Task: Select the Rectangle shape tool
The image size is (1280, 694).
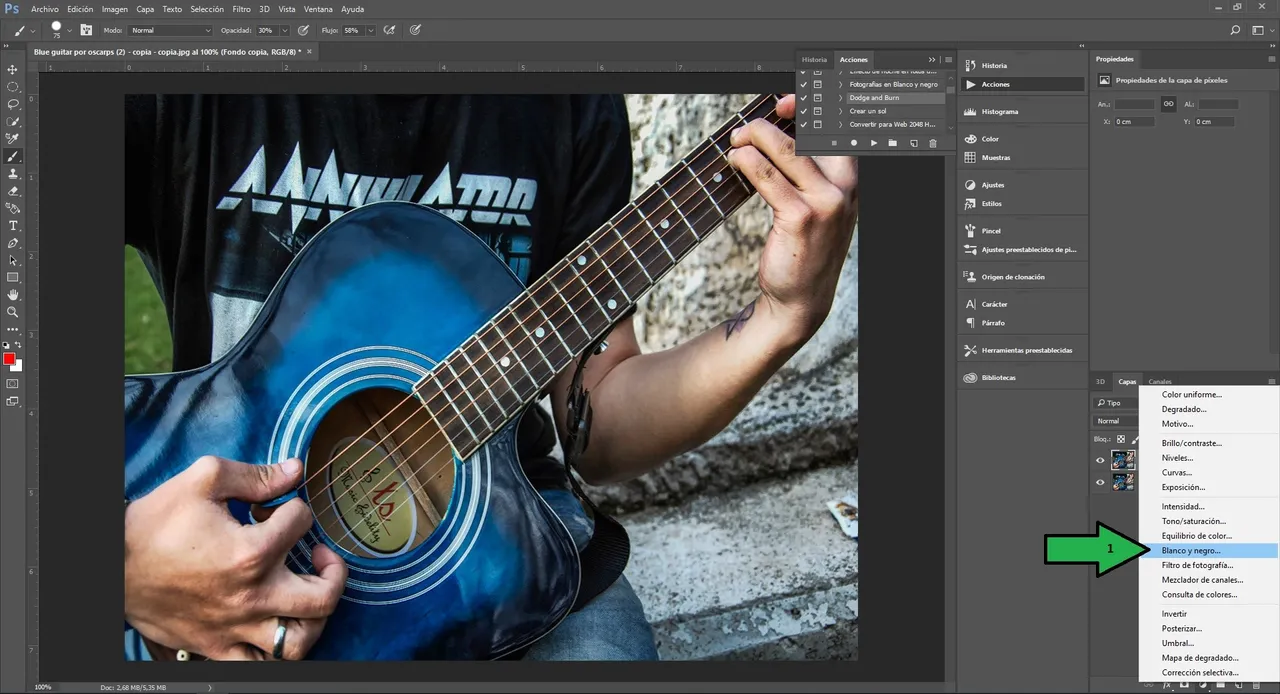Action: [x=13, y=277]
